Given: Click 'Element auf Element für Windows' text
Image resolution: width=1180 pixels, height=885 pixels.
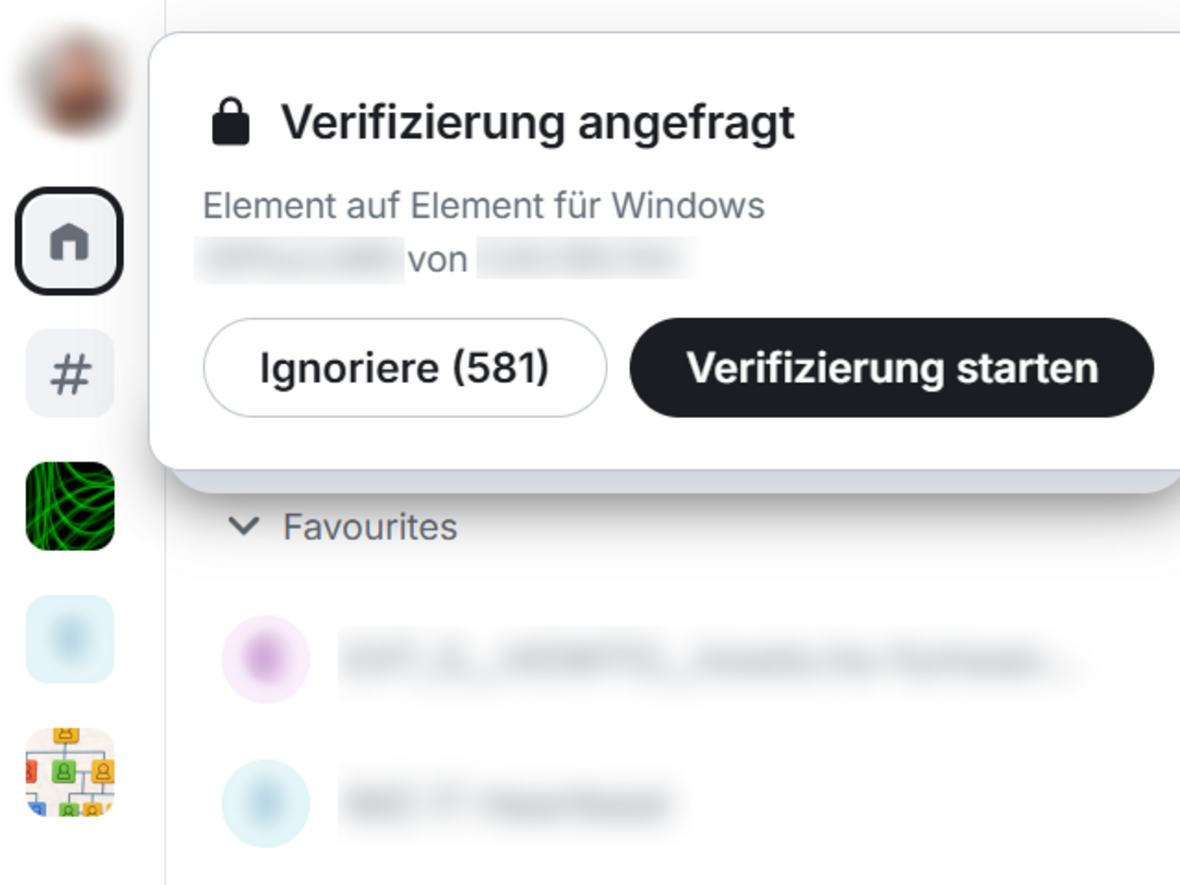Looking at the screenshot, I should (484, 205).
